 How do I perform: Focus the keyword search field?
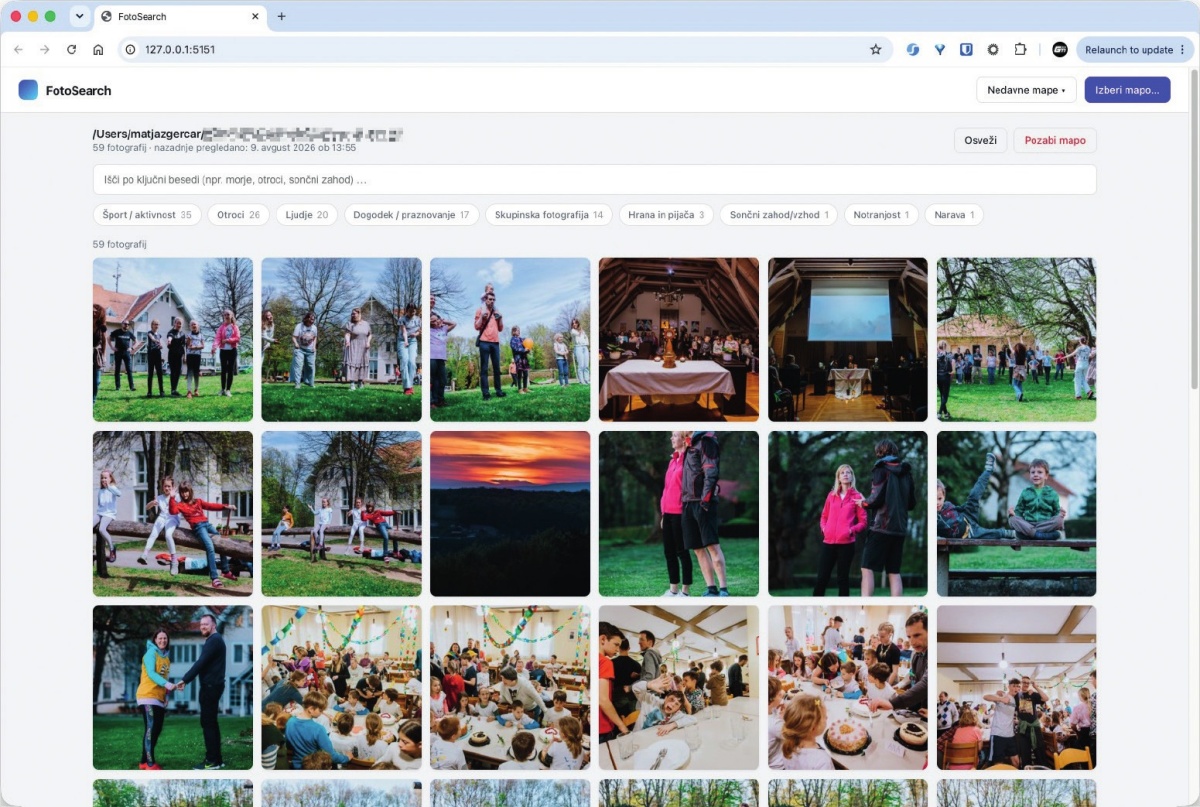point(595,180)
